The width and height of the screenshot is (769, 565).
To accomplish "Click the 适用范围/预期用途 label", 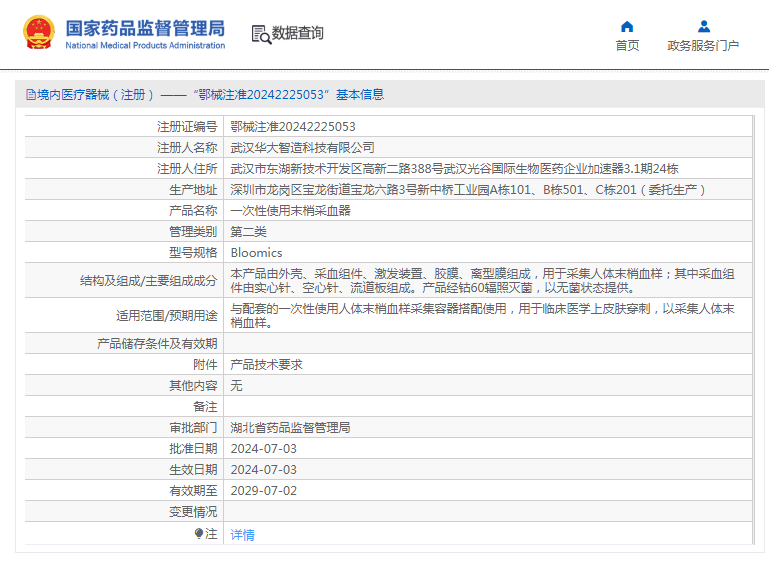I will (167, 315).
